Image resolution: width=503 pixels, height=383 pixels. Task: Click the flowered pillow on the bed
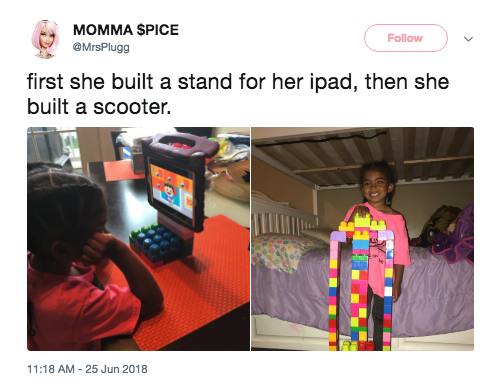pyautogui.click(x=283, y=252)
